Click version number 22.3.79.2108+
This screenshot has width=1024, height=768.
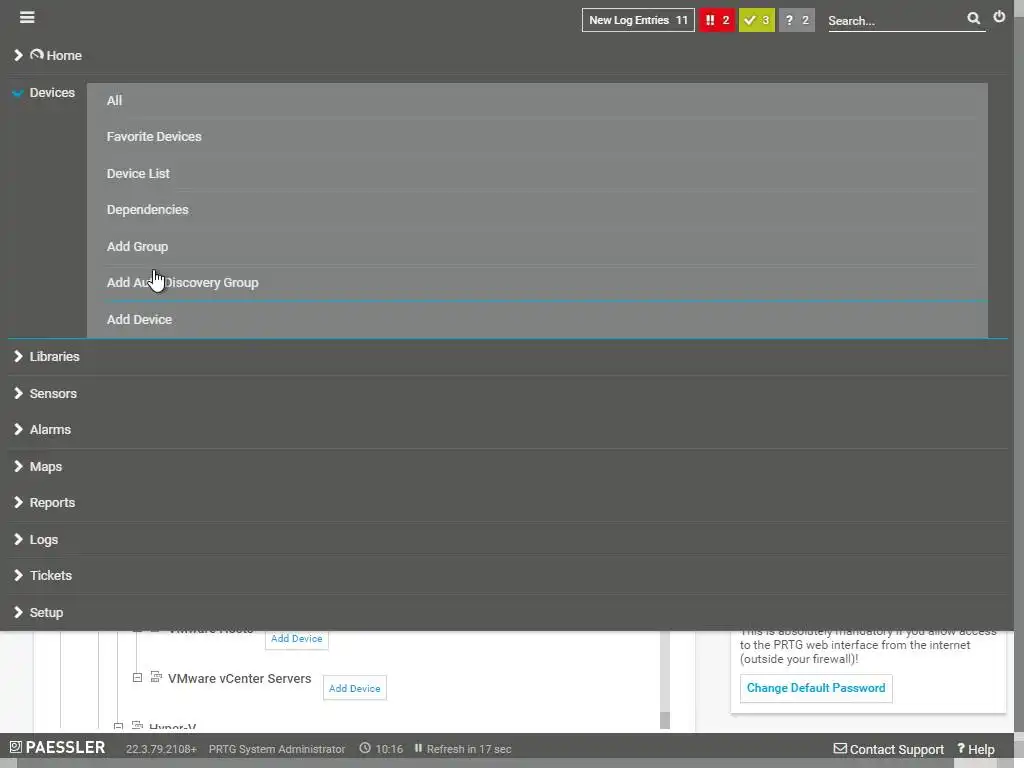point(161,749)
